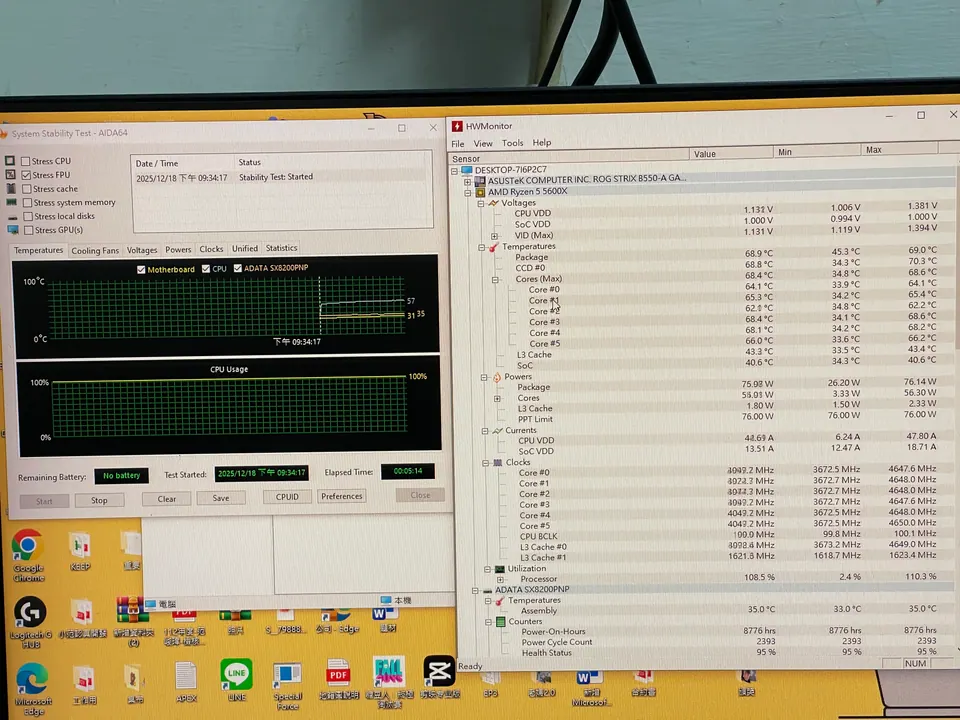Viewport: 960px width, 720px height.
Task: Collapse the Cores (Max) temperature node
Action: coord(495,280)
